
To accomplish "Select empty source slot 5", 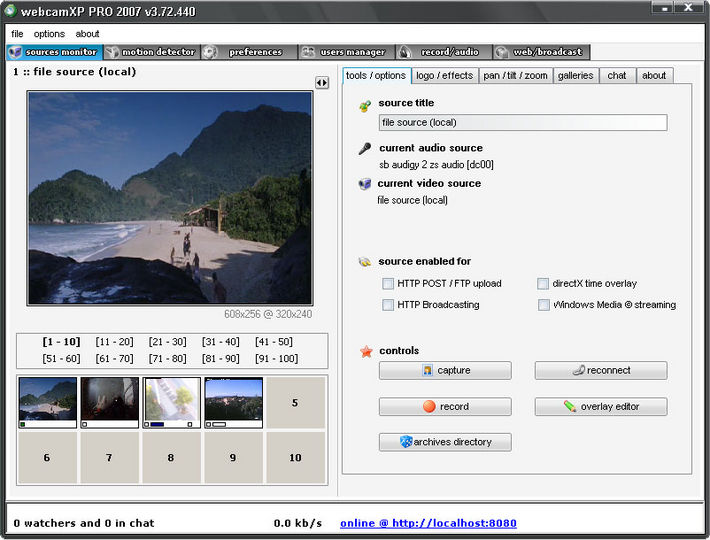I will [295, 403].
